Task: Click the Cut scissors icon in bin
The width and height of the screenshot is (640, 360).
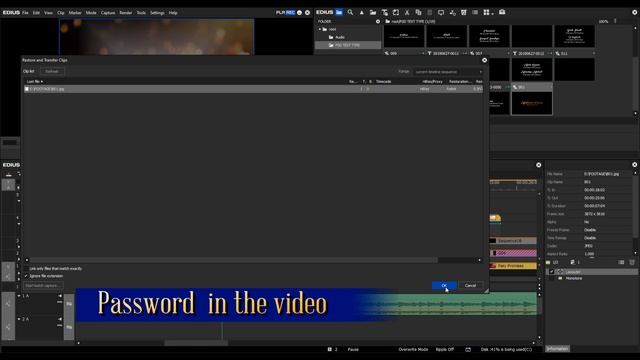Action: [x=407, y=13]
